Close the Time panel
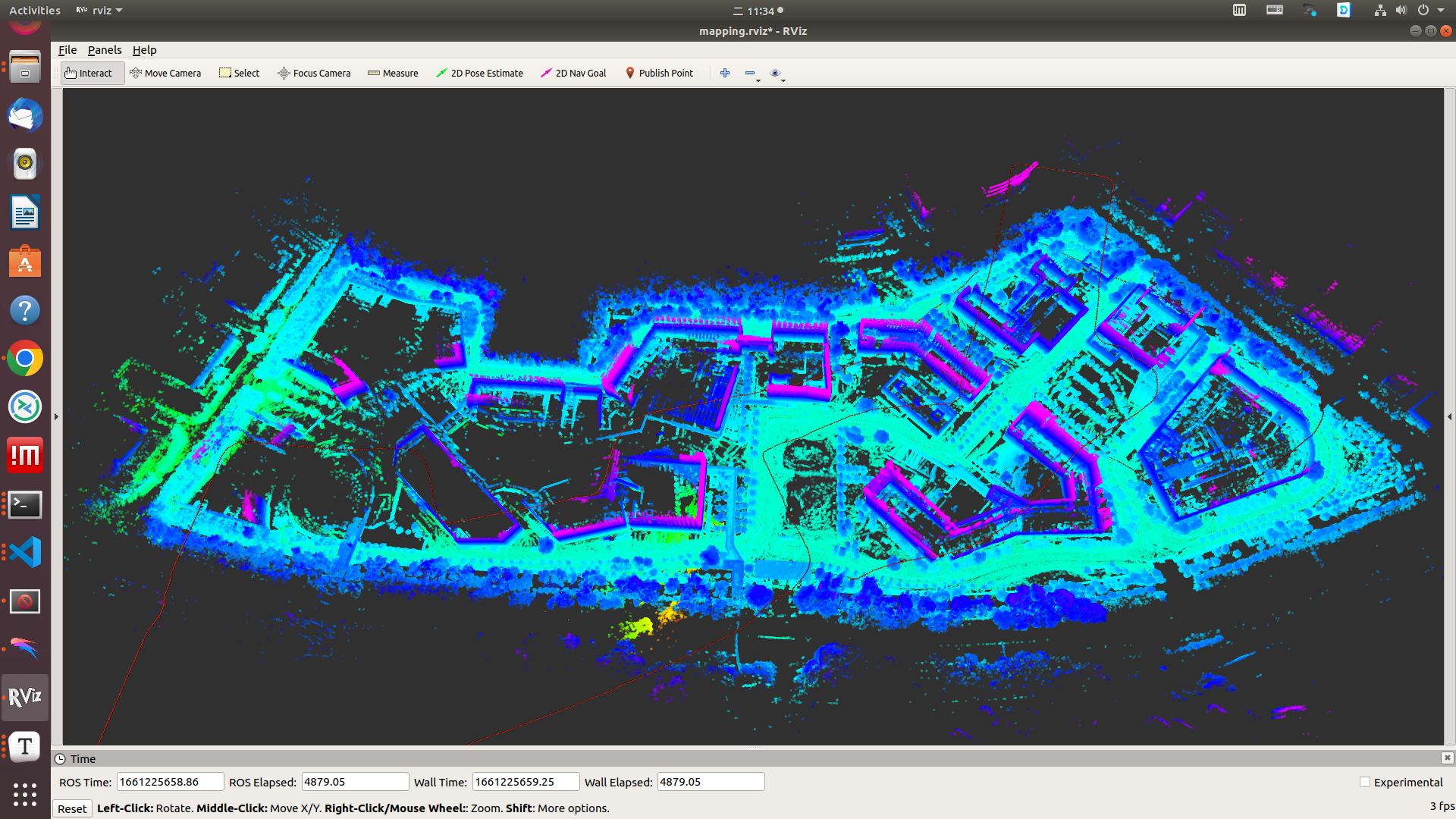 point(1447,758)
